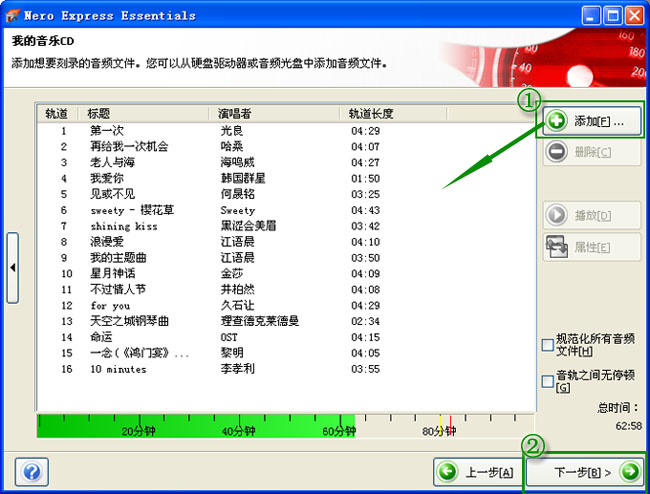Click the red marker near 80分钟
Screen dimensions: 650x494
(x=451, y=424)
